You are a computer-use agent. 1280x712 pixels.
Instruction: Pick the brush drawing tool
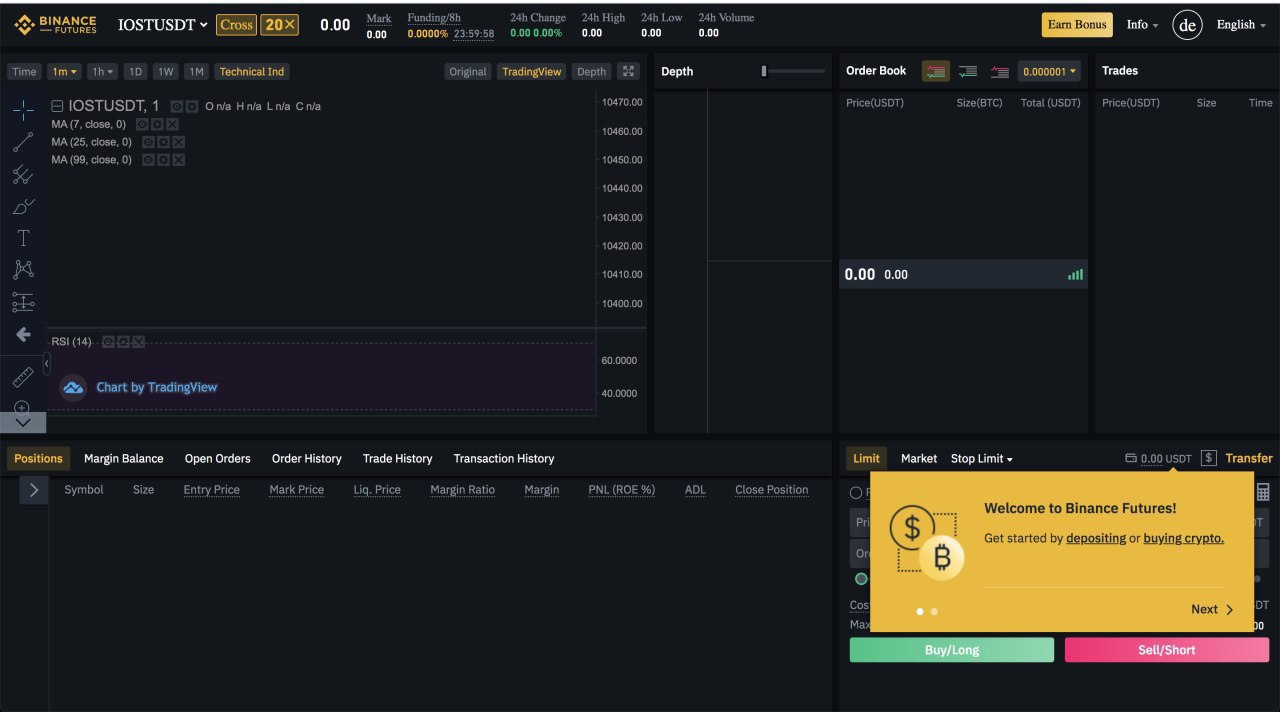coord(23,207)
